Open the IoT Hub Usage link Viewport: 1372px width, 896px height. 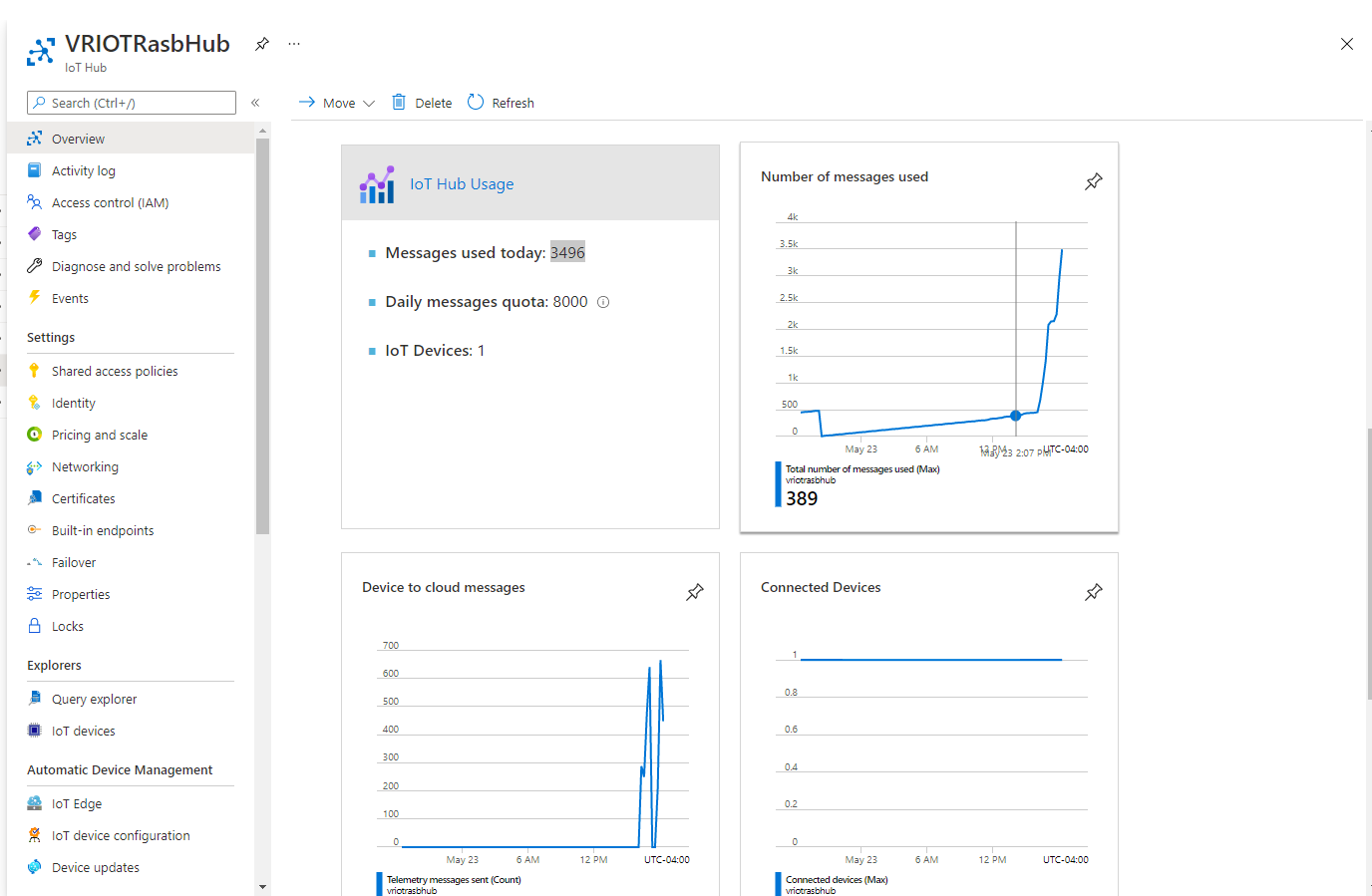coord(462,184)
